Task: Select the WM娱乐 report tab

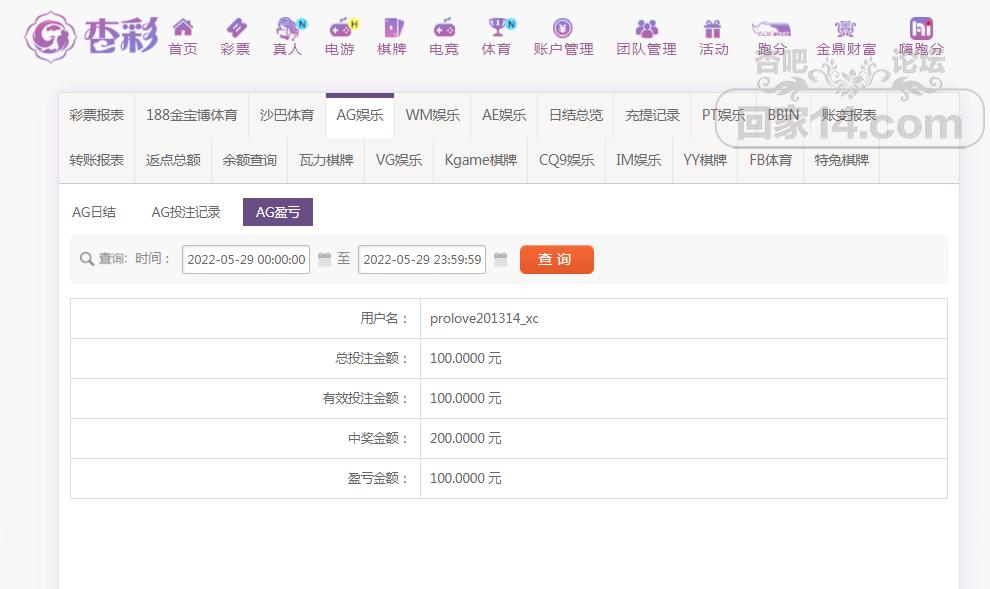Action: [x=433, y=115]
